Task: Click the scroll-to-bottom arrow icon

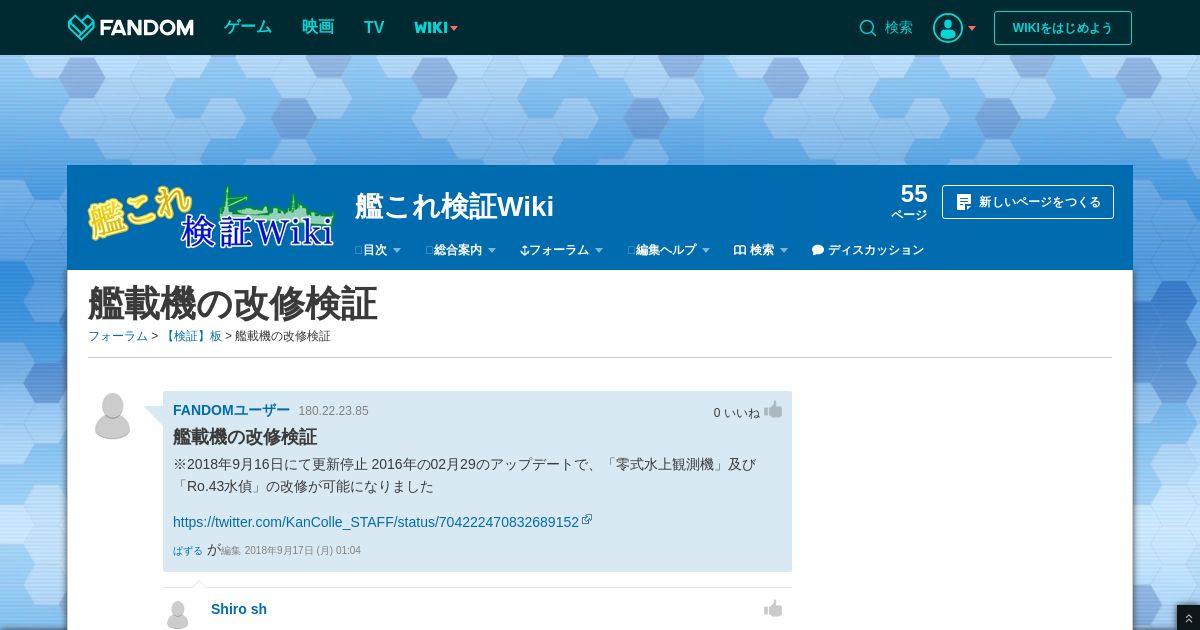Action: click(1188, 618)
